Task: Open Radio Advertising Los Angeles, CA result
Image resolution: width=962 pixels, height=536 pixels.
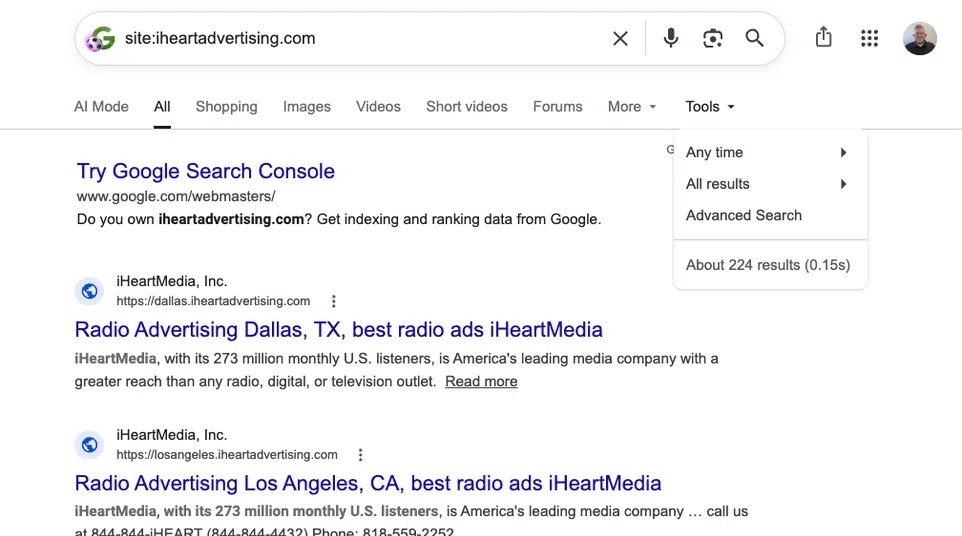Action: coord(368,483)
